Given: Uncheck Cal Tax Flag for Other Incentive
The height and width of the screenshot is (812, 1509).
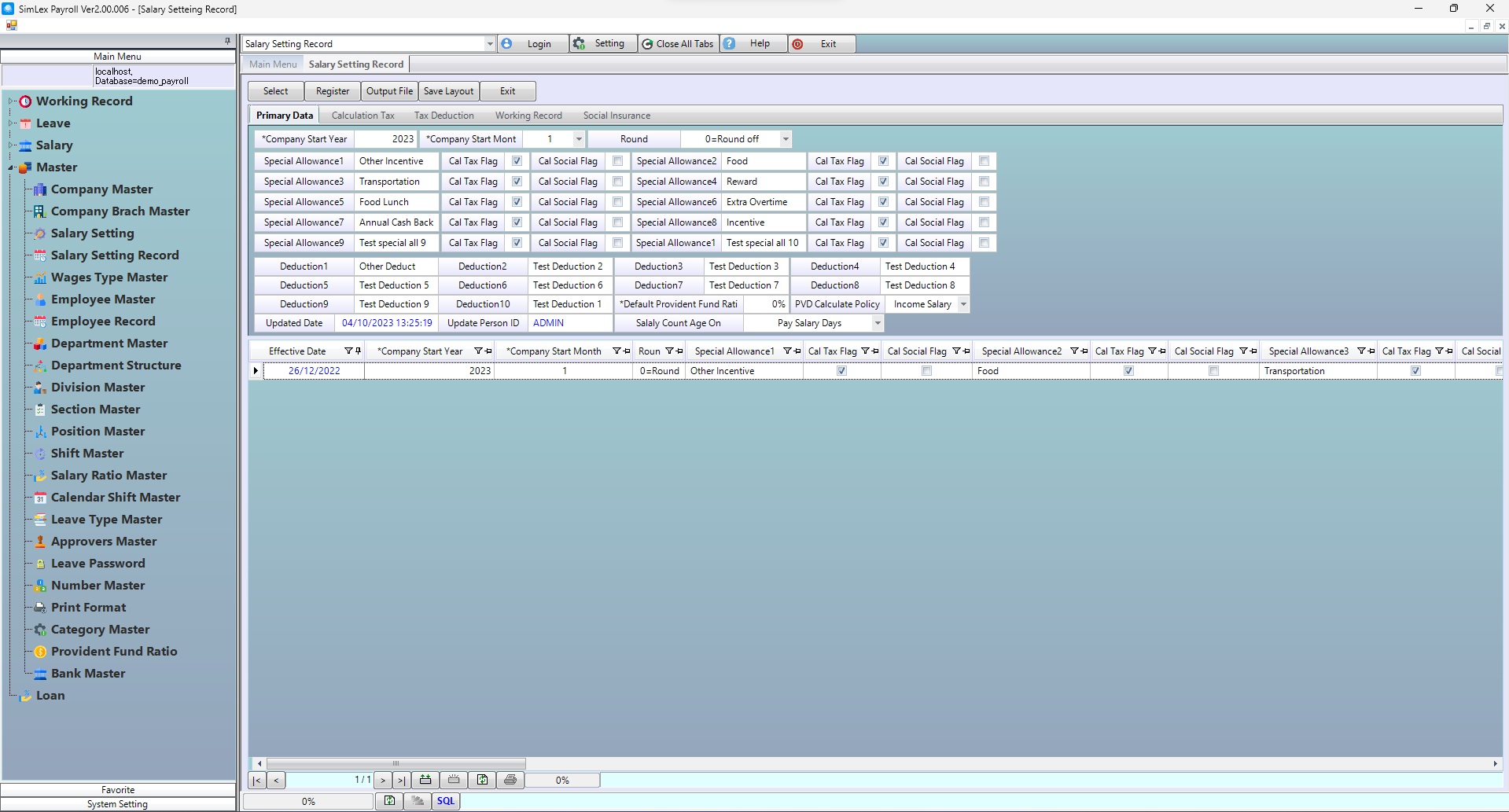Looking at the screenshot, I should click(517, 161).
